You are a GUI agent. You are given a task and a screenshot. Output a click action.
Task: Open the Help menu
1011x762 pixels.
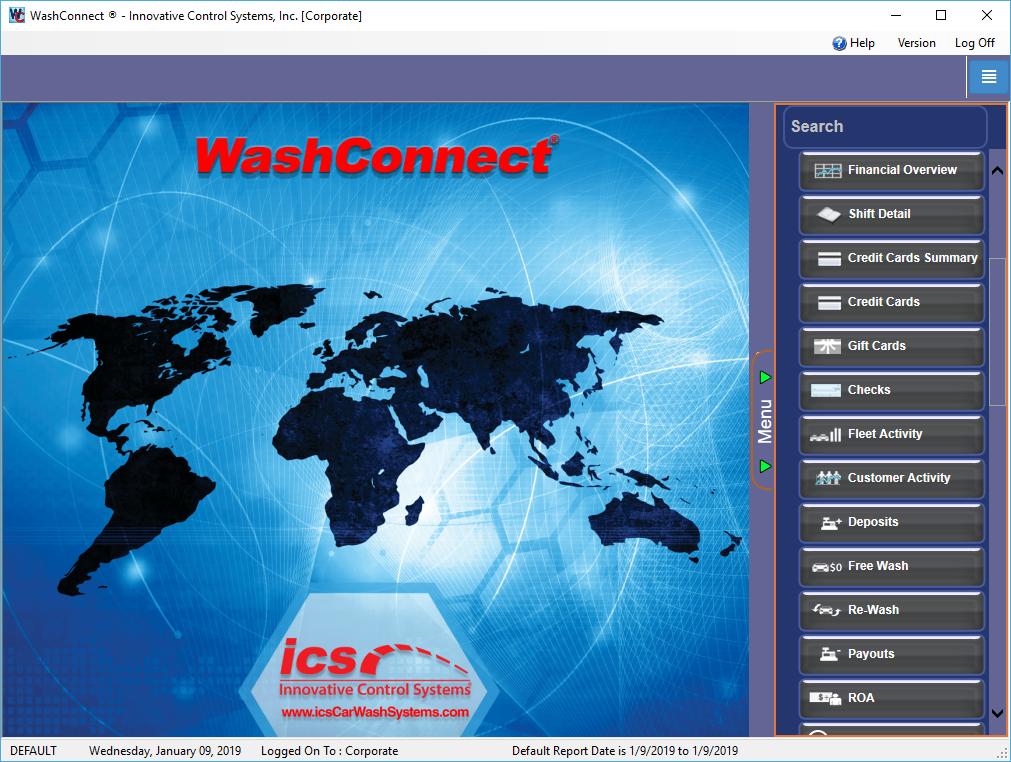[853, 43]
